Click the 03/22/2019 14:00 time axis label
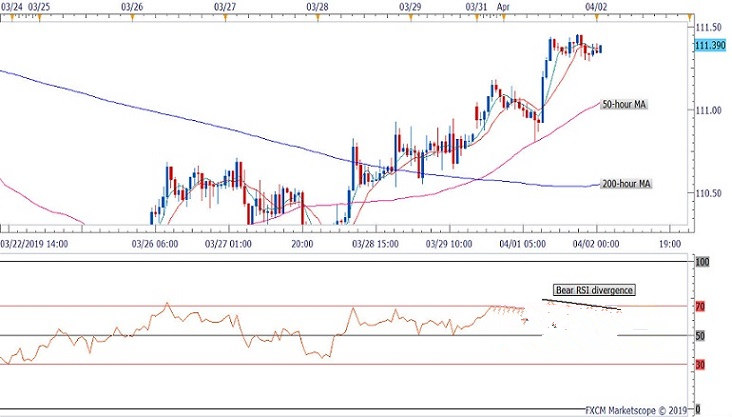Screen dimensions: 732x417 pos(35,242)
